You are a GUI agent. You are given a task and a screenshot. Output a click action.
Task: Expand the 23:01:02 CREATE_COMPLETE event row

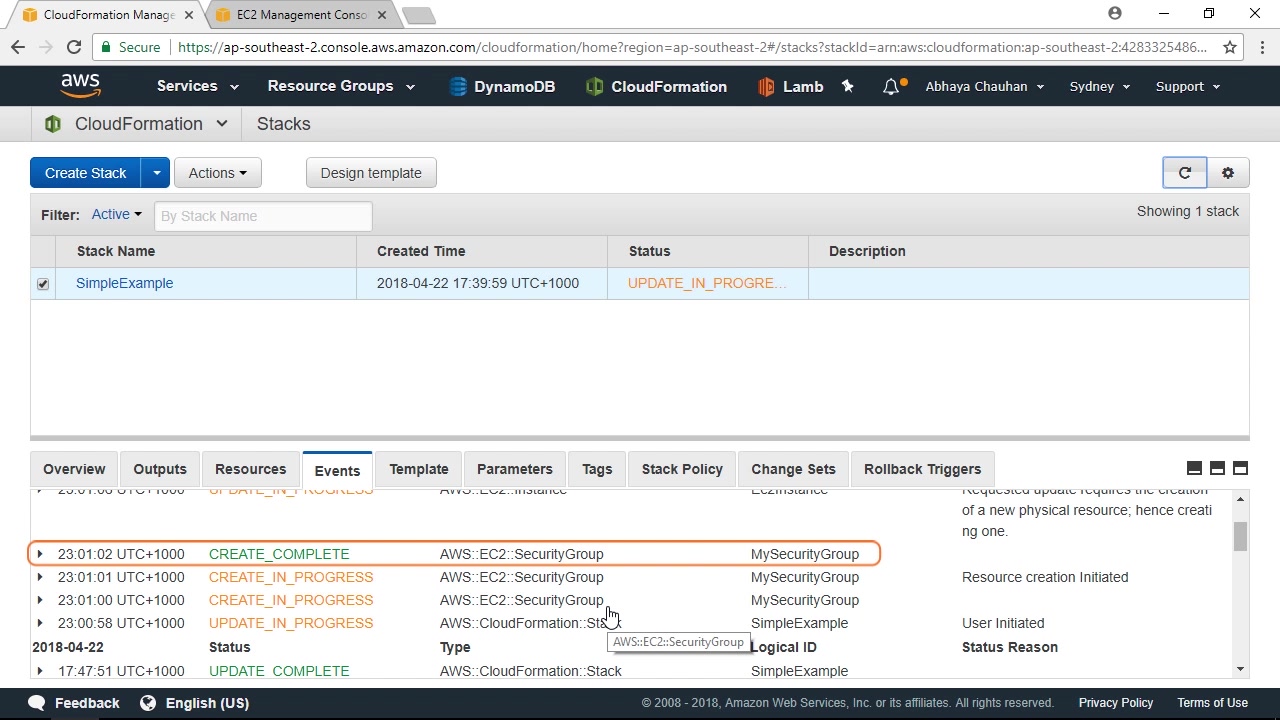tap(40, 553)
